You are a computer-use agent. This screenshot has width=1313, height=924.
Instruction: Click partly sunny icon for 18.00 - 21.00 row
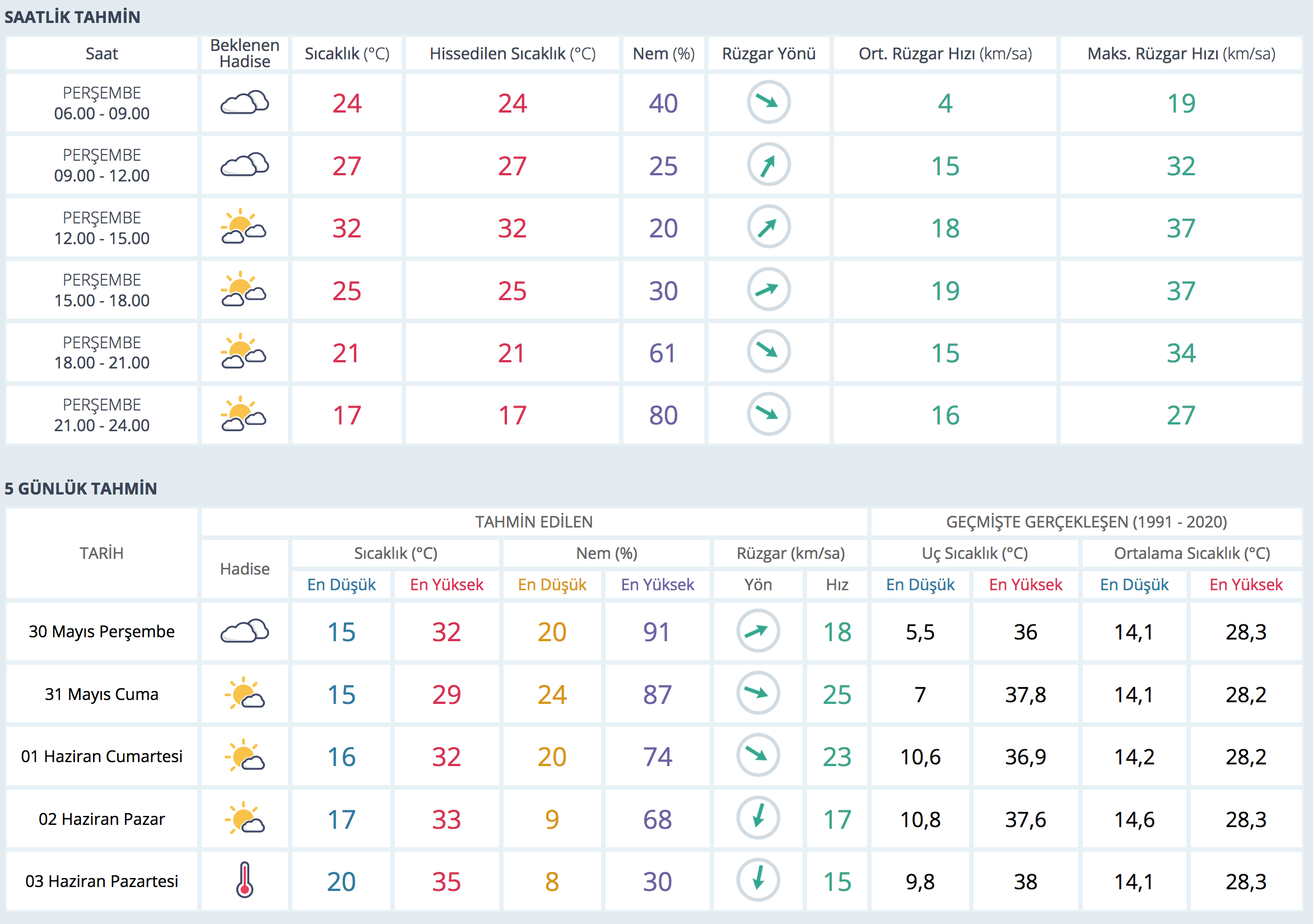(x=244, y=352)
